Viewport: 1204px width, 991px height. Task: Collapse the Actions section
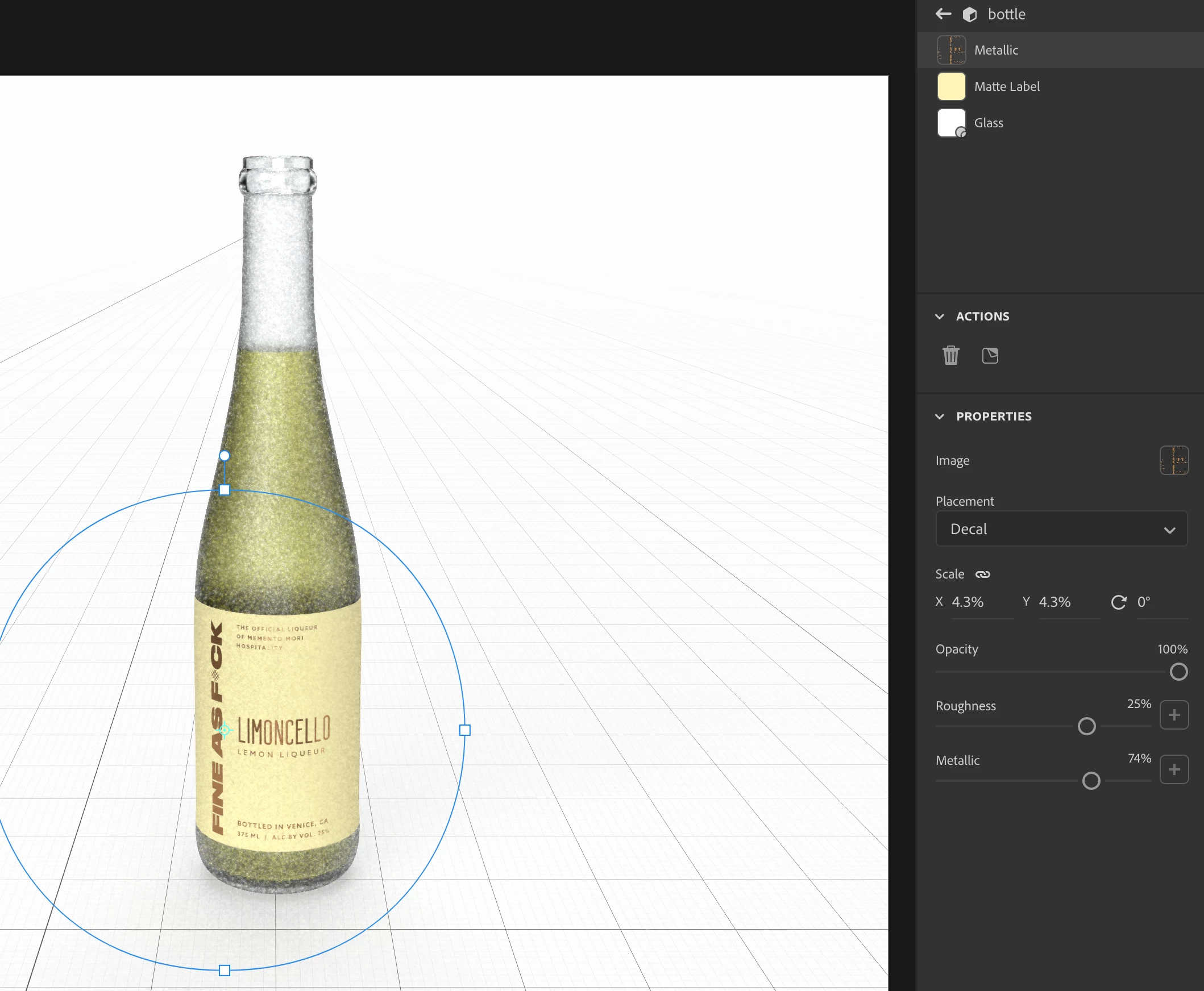pyautogui.click(x=940, y=317)
